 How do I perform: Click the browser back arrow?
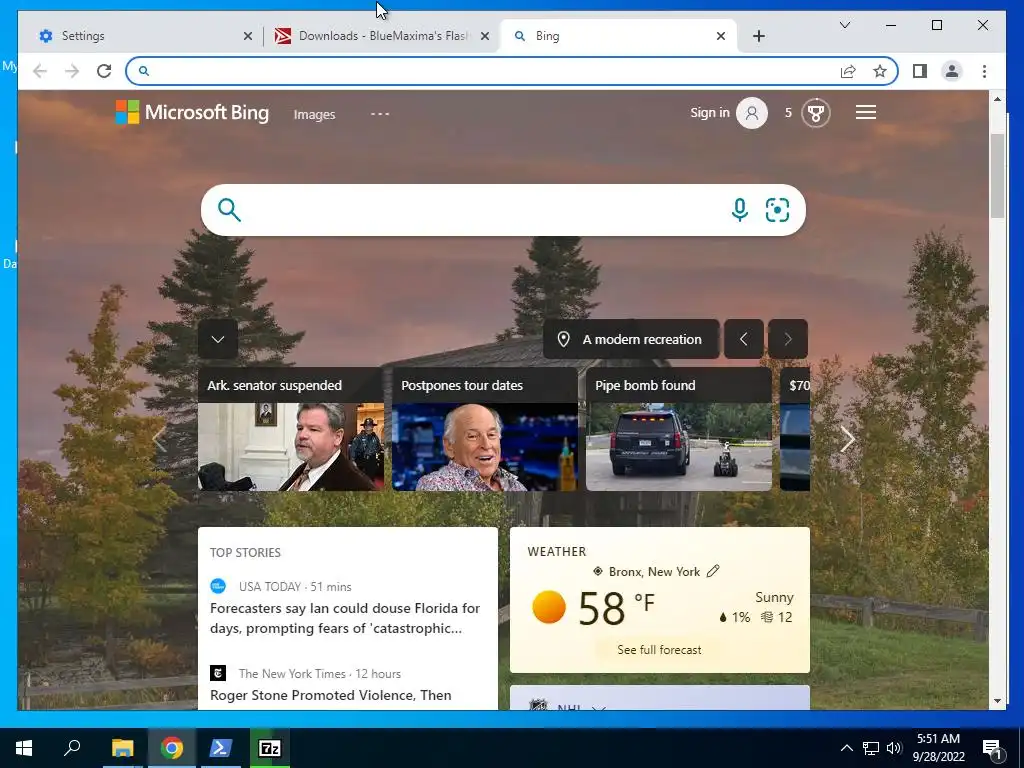coord(40,71)
